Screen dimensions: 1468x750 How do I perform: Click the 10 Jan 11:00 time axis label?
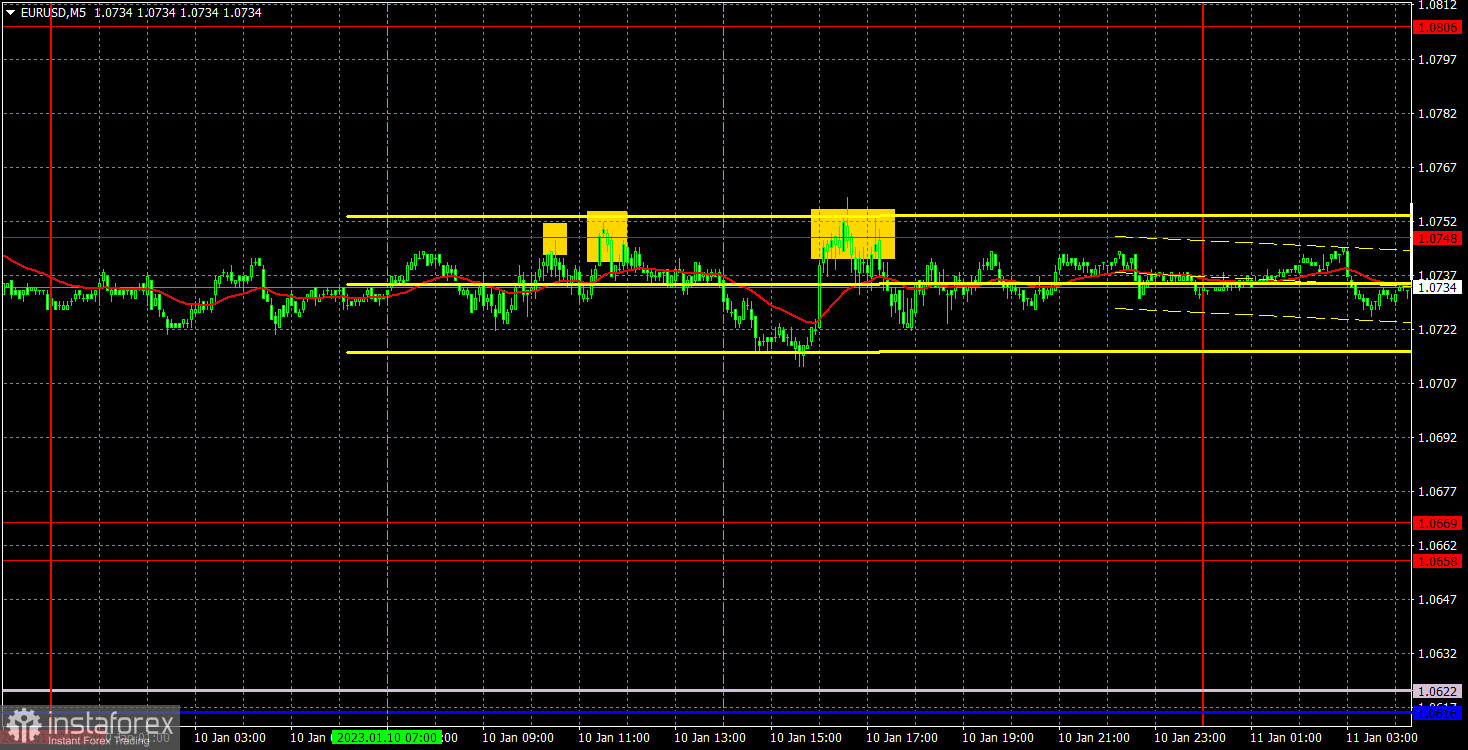point(614,737)
